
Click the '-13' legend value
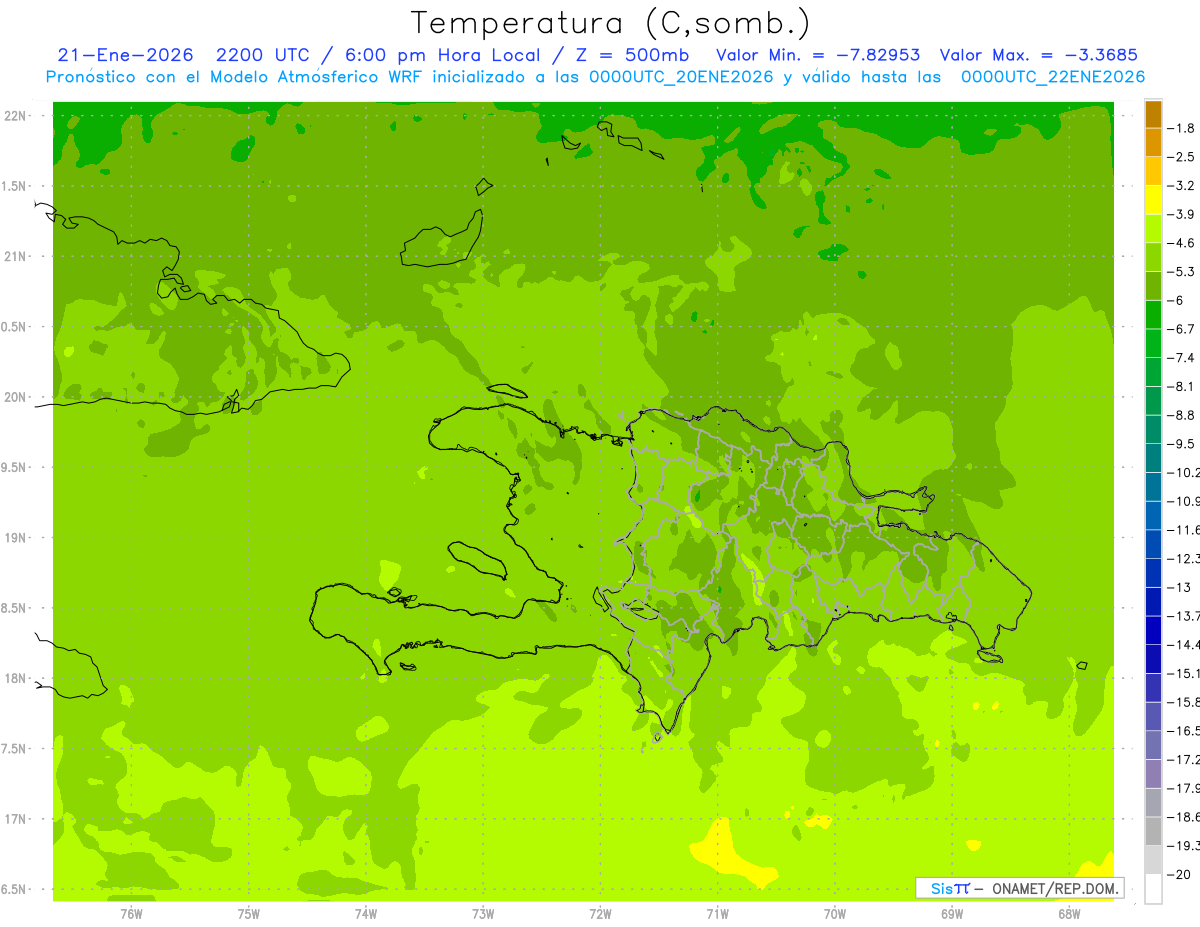1179,587
